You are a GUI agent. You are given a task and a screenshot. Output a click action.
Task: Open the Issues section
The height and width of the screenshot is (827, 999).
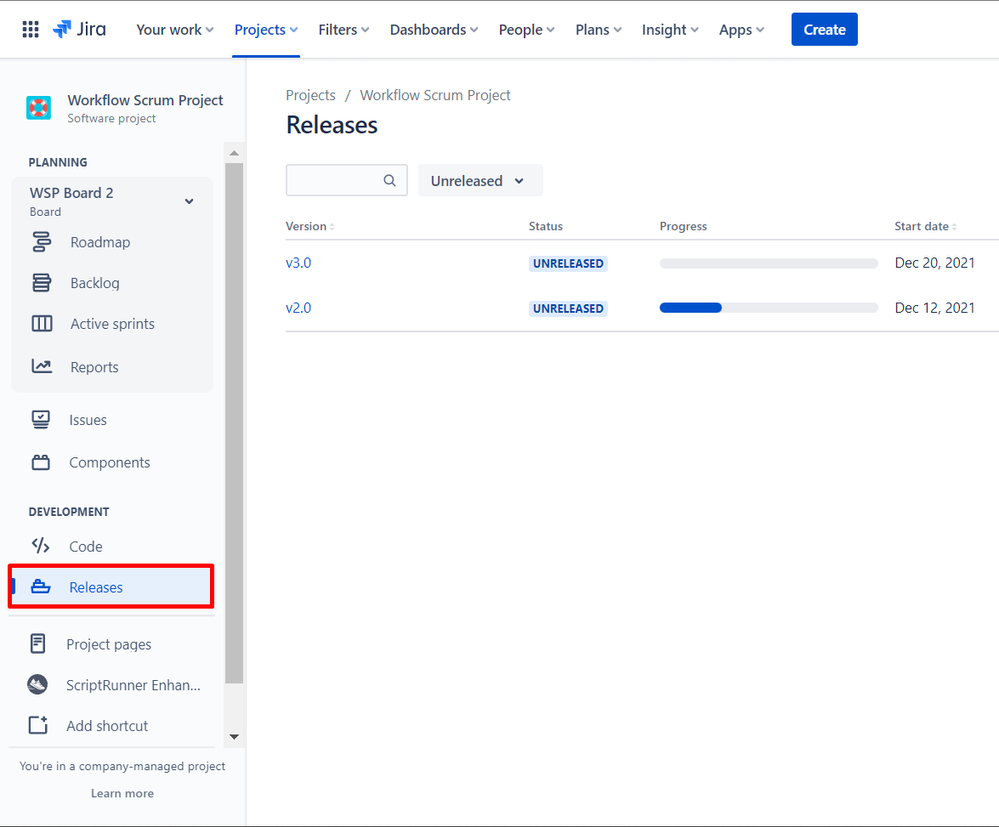click(88, 420)
